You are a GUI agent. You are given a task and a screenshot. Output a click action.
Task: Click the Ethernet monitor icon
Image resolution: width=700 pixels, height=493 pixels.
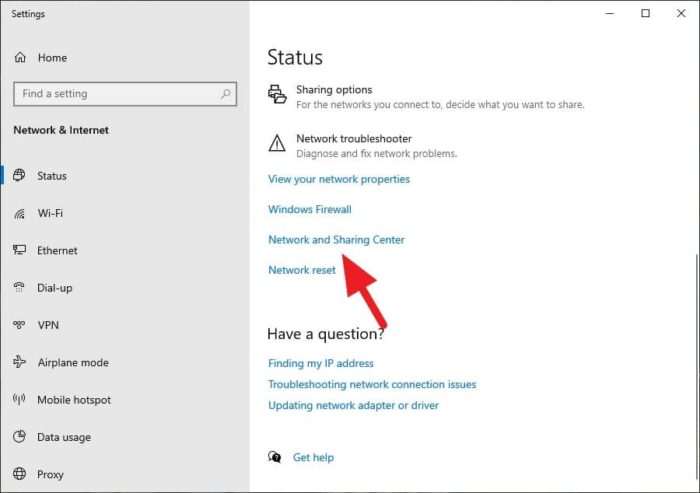point(19,250)
